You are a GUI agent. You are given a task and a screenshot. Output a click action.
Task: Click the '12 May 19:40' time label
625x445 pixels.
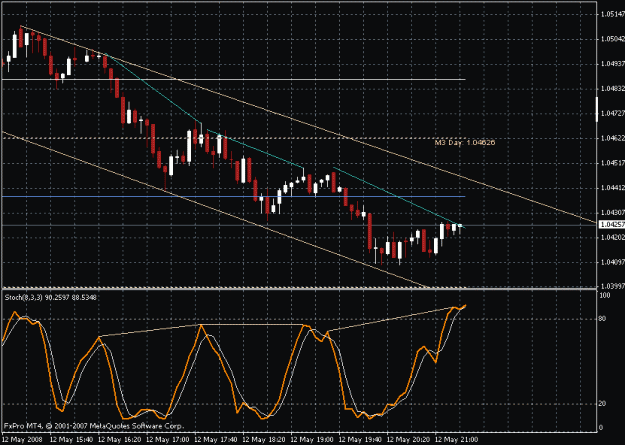click(360, 440)
